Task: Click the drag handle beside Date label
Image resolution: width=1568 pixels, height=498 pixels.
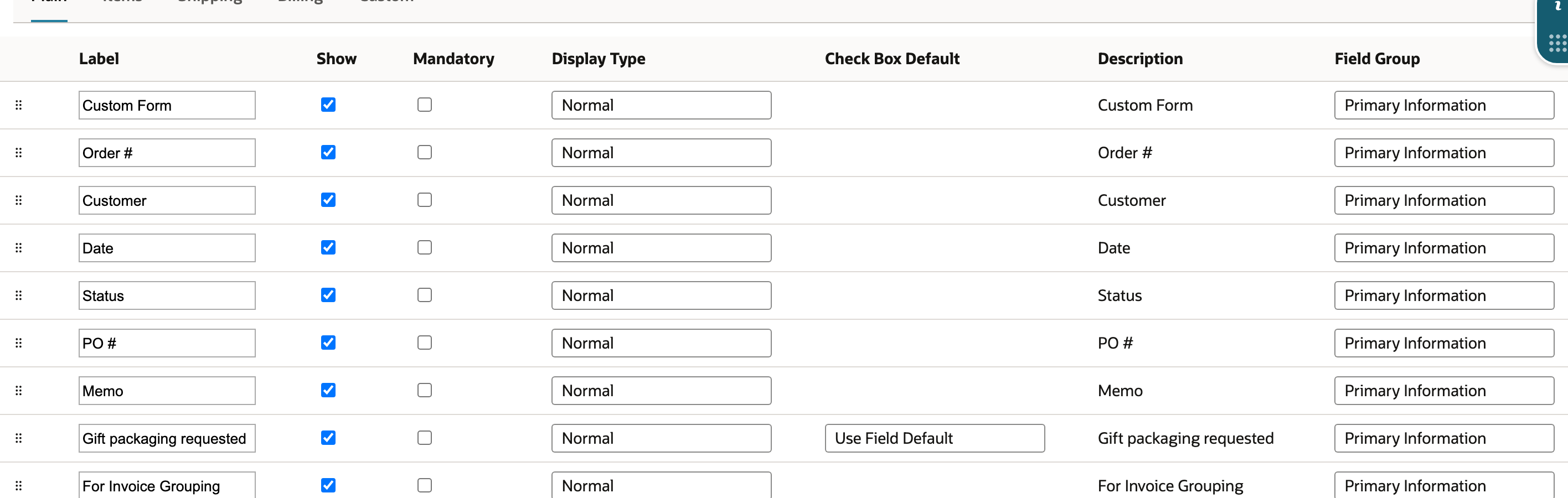Action: point(18,247)
